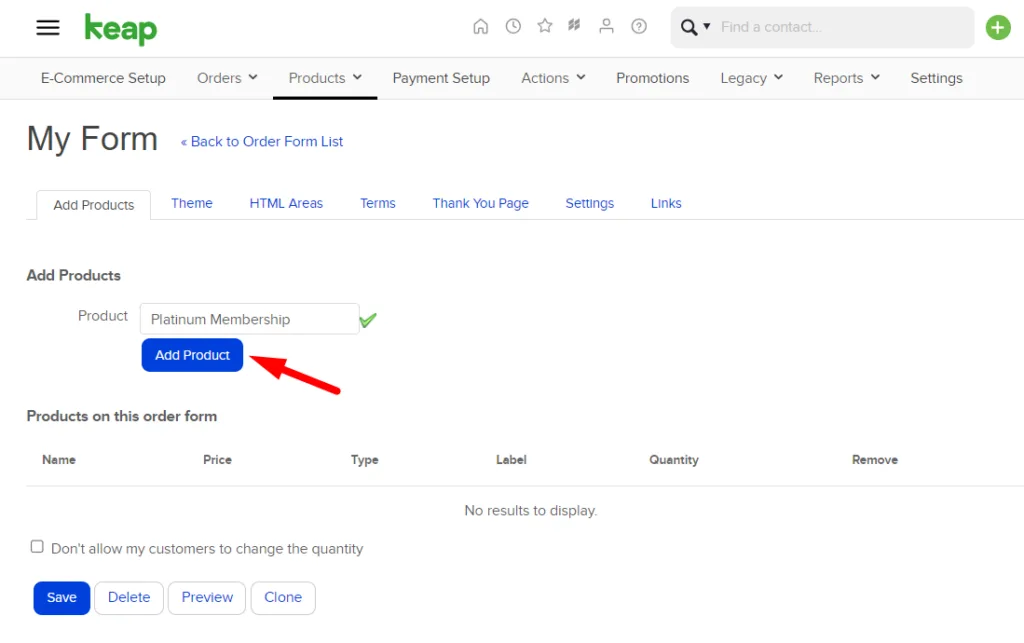Image resolution: width=1024 pixels, height=643 pixels.
Task: Expand the Orders dropdown menu
Action: coord(227,78)
